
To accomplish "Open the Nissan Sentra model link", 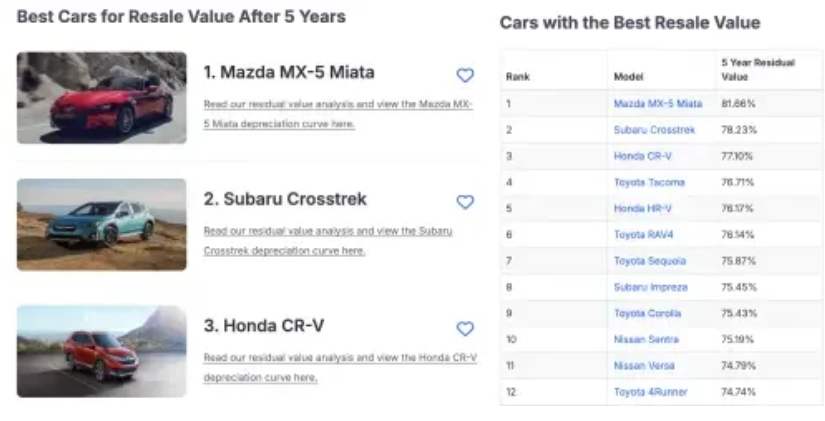I will tap(647, 339).
